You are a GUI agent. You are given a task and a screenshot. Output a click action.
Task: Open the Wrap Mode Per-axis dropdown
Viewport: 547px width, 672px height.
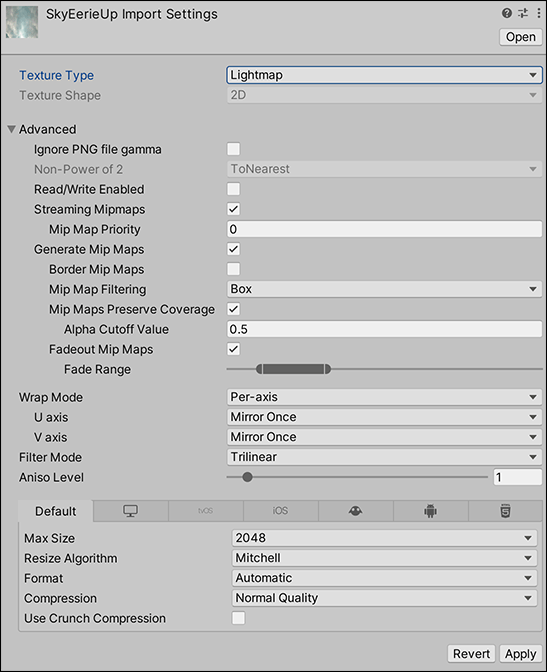coord(384,397)
